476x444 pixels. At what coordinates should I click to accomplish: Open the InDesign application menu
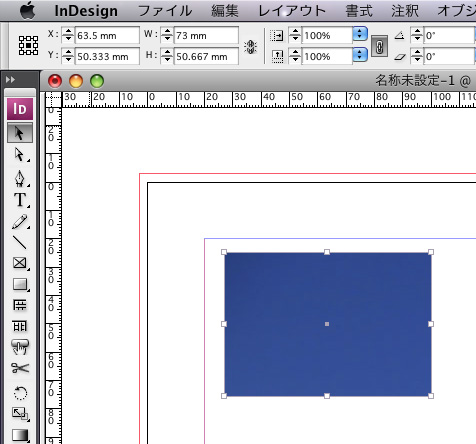click(86, 11)
